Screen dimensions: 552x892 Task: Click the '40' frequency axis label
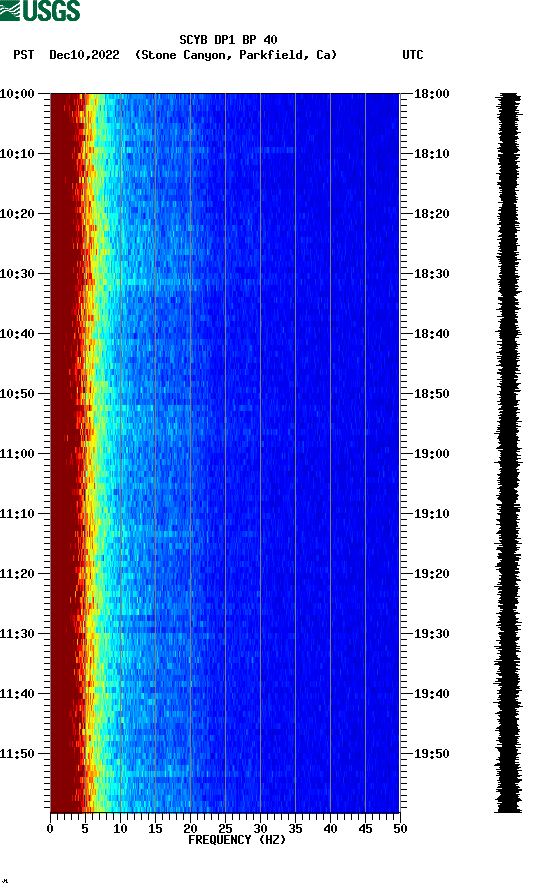[x=330, y=829]
